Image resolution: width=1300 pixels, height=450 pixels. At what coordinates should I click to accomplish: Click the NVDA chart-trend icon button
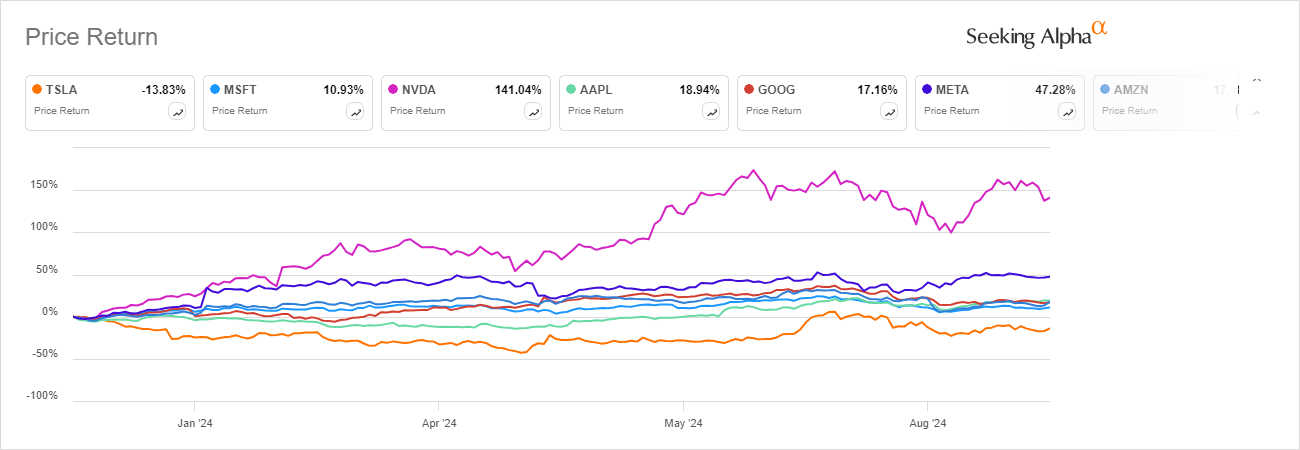(532, 112)
